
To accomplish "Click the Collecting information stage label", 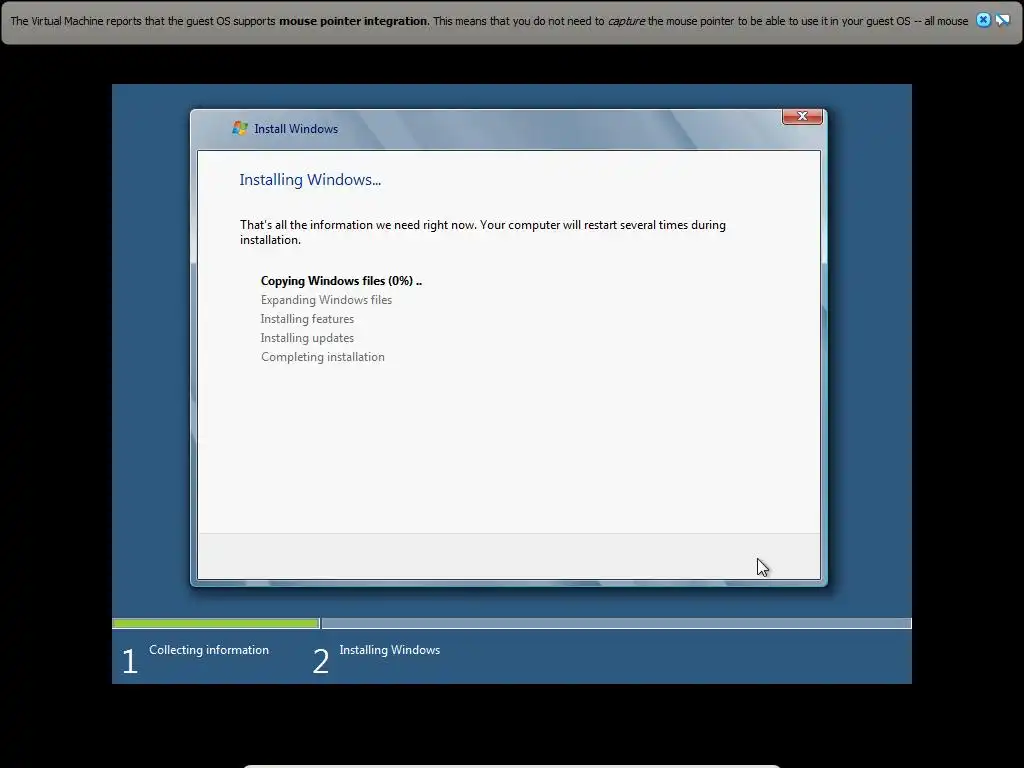I will (209, 650).
